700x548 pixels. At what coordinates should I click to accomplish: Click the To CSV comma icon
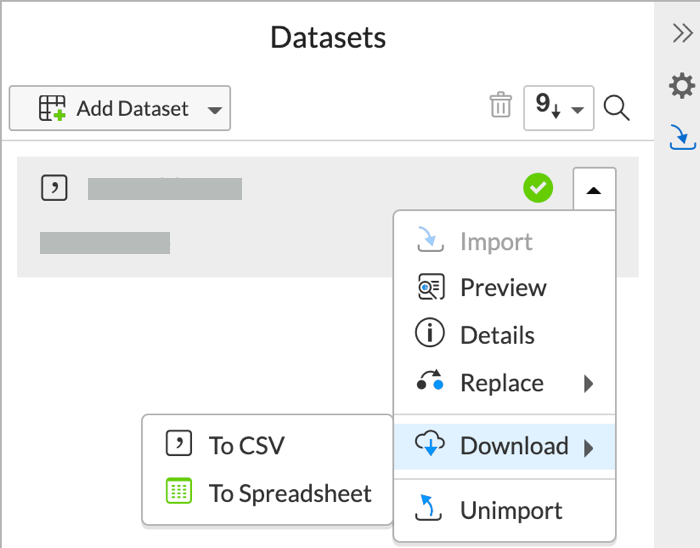179,443
